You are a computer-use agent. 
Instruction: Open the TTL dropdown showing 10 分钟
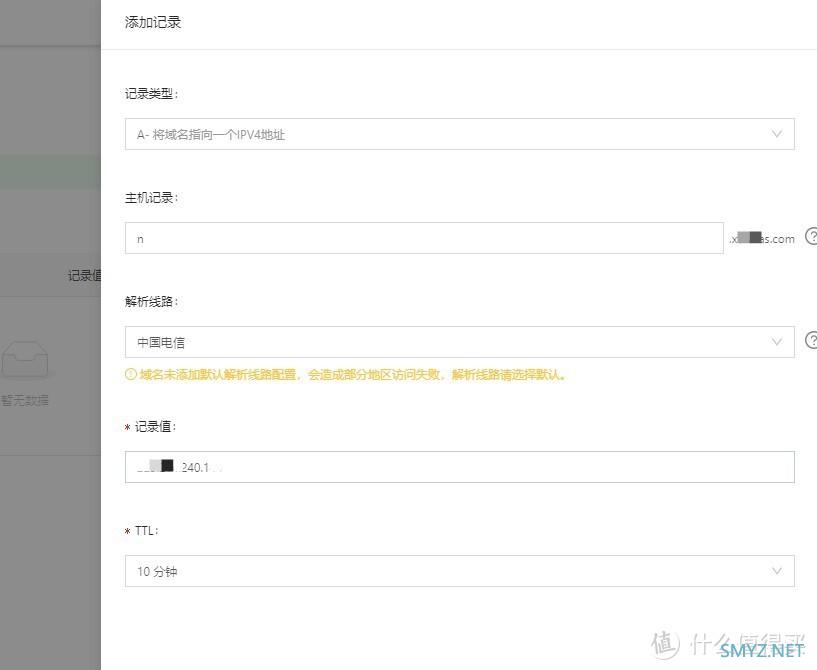pyautogui.click(x=460, y=571)
